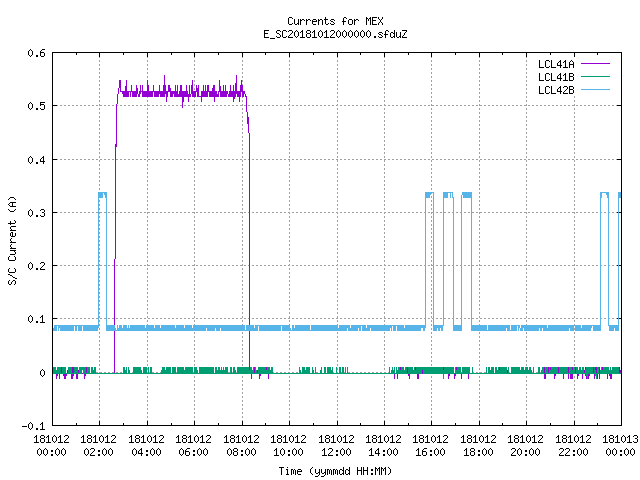
Task: Select the y-axis tick value 0.2
Action: [x=36, y=266]
